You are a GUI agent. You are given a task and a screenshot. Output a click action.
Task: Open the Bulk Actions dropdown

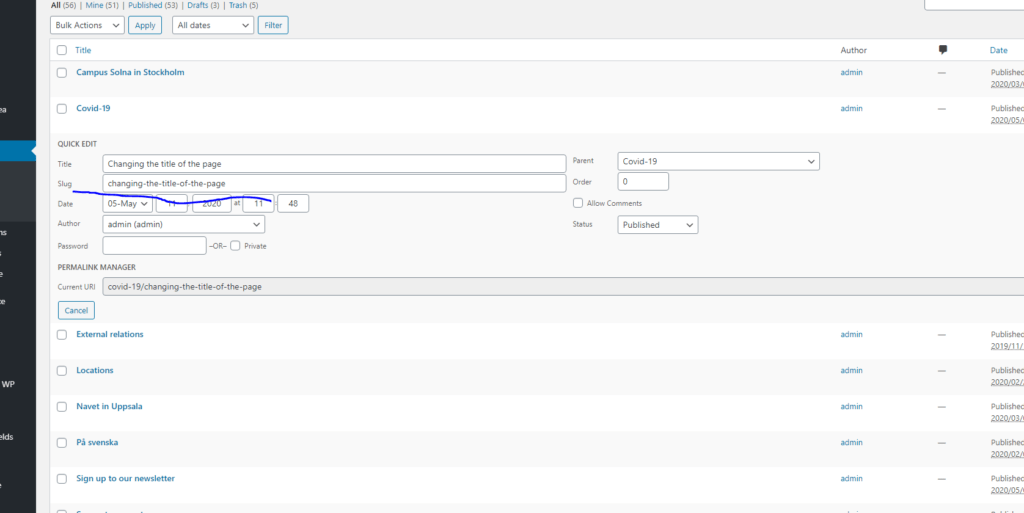tap(87, 25)
